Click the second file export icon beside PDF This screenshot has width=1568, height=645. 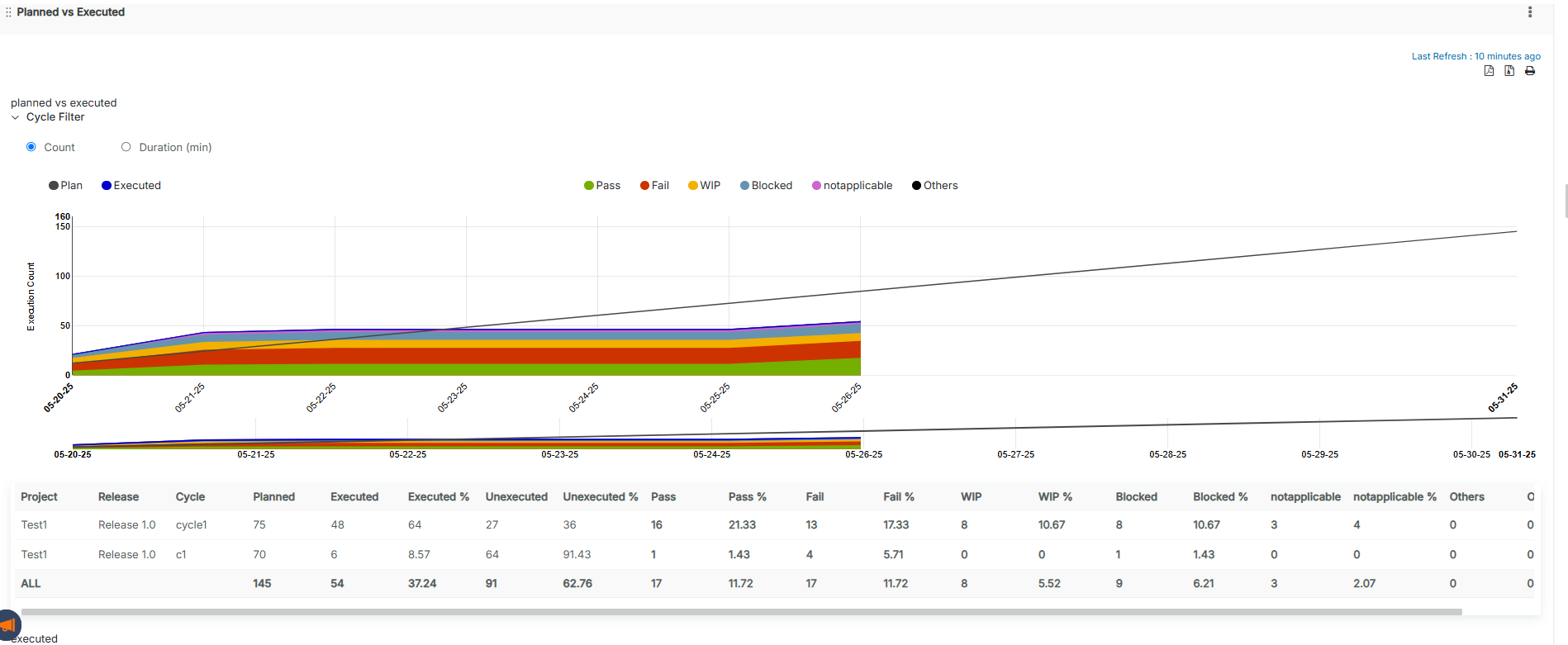point(1509,71)
